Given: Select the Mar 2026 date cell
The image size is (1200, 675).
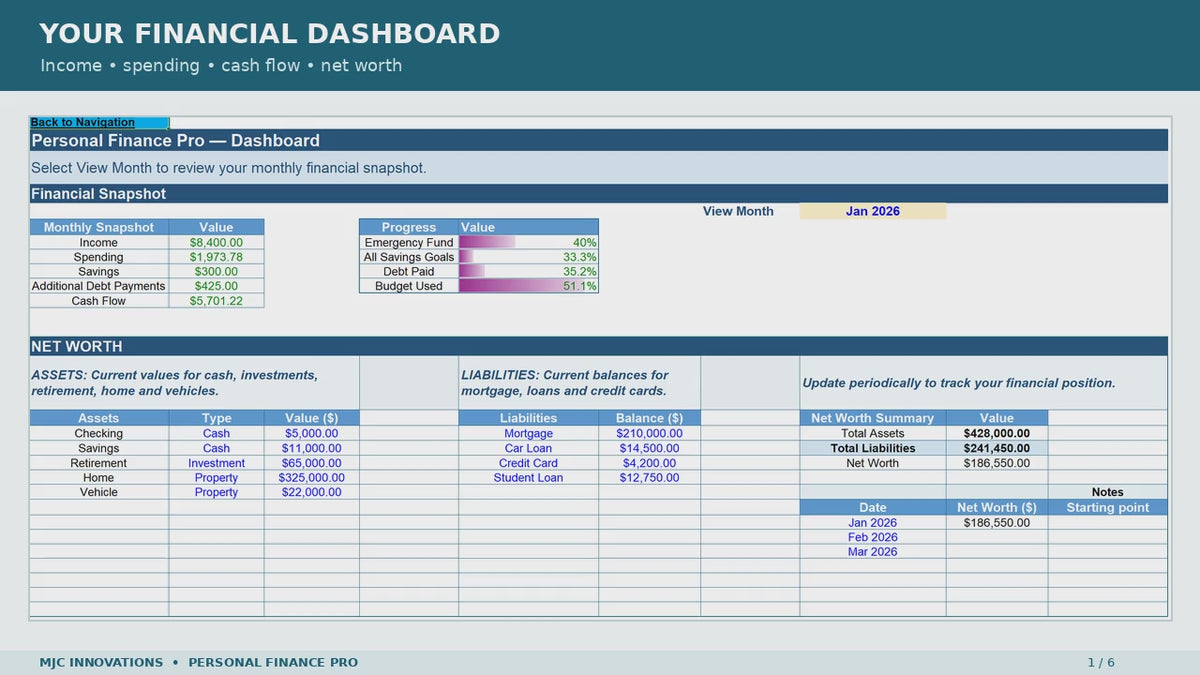Looking at the screenshot, I should [x=873, y=551].
